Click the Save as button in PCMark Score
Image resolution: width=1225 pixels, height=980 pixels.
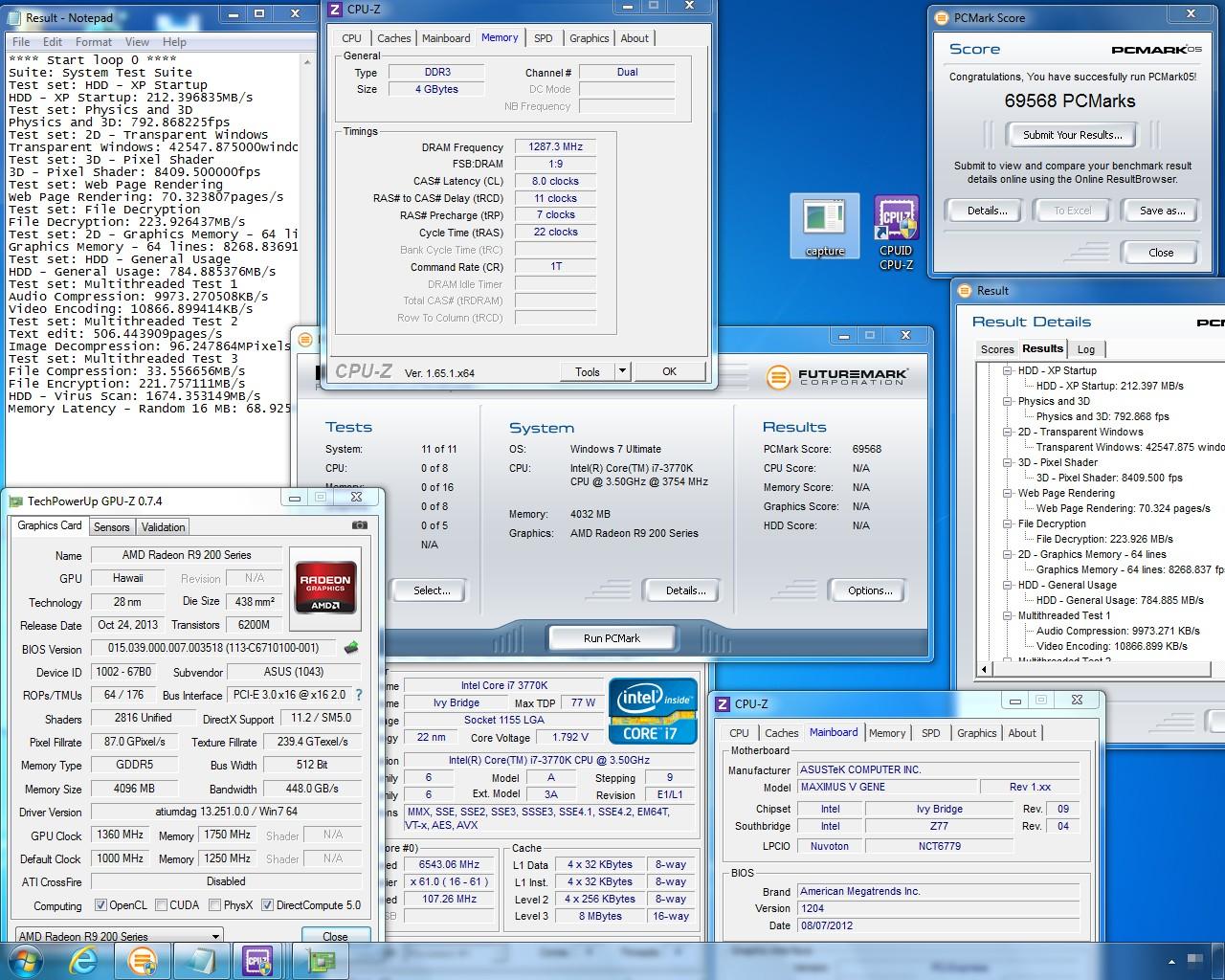(x=1162, y=211)
